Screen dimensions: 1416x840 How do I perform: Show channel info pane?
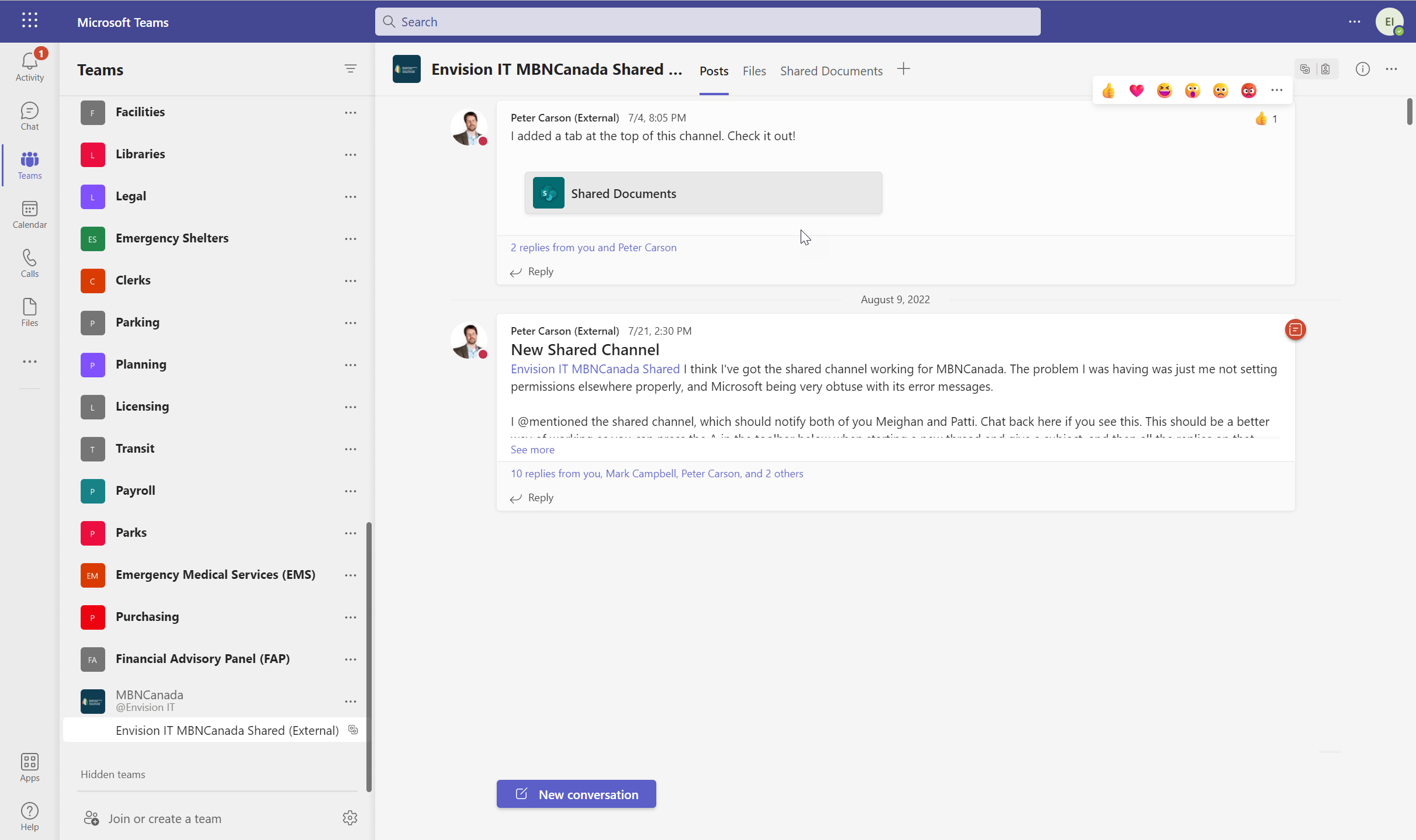click(1362, 70)
